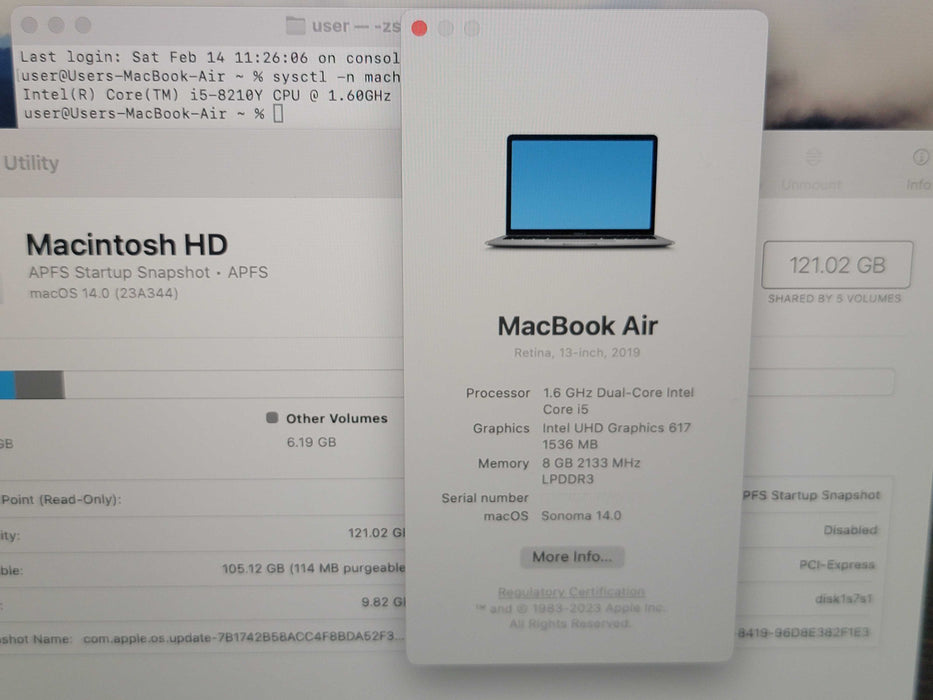Click 'Intel(R) Core(TM) i5-8210Y CPU' output line

(x=206, y=95)
